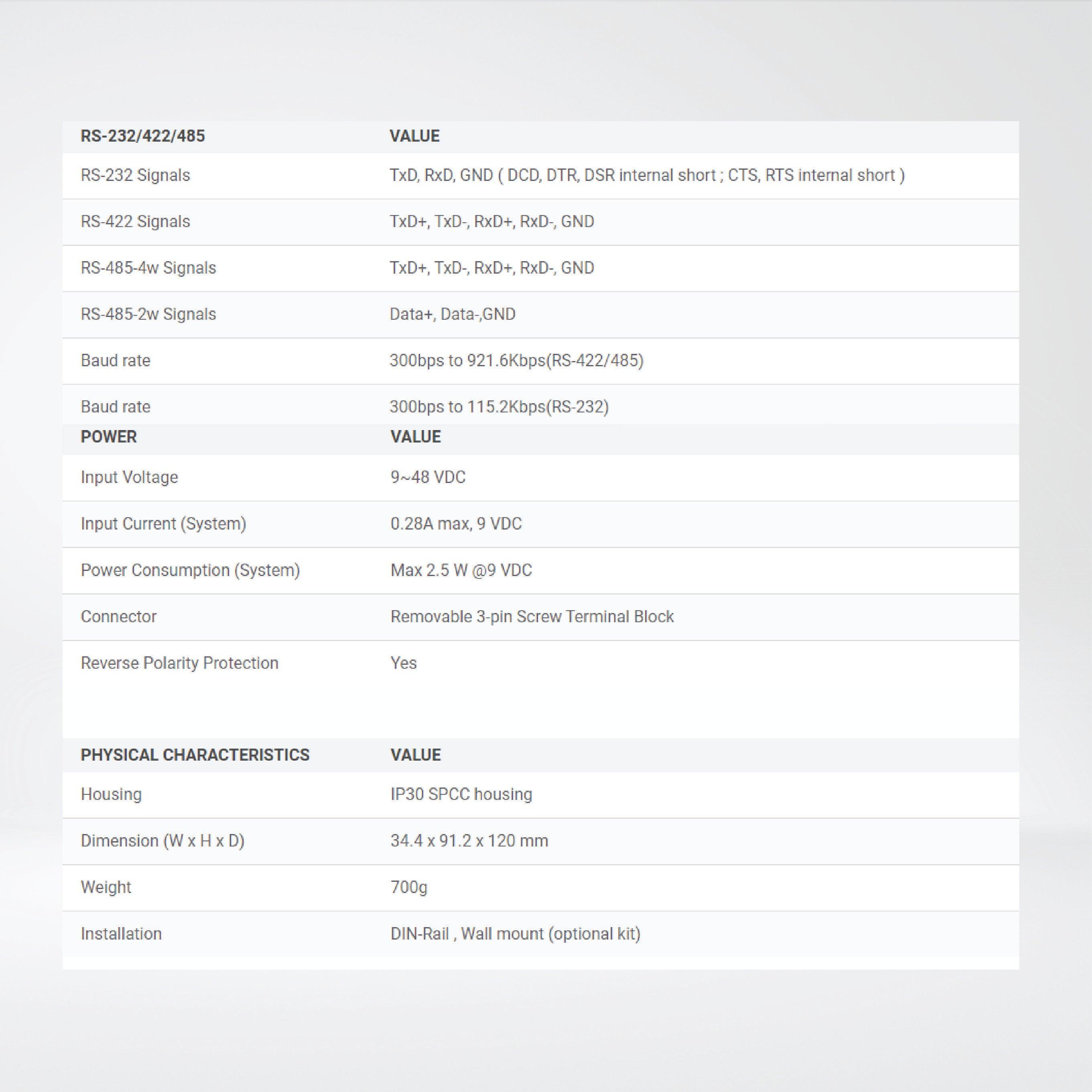This screenshot has height=1092, width=1092.
Task: Click the Dimension (W x H x D) label
Action: coord(162,841)
